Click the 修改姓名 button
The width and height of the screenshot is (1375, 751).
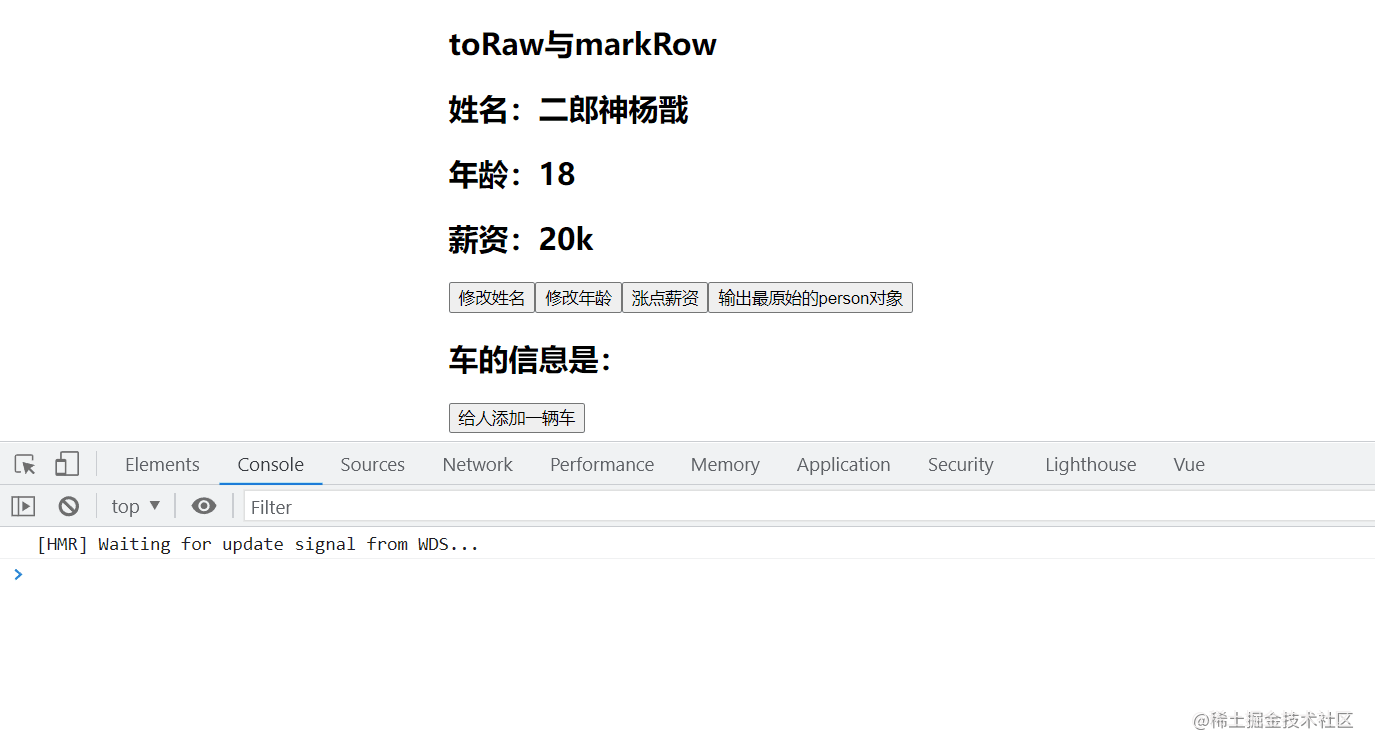492,297
